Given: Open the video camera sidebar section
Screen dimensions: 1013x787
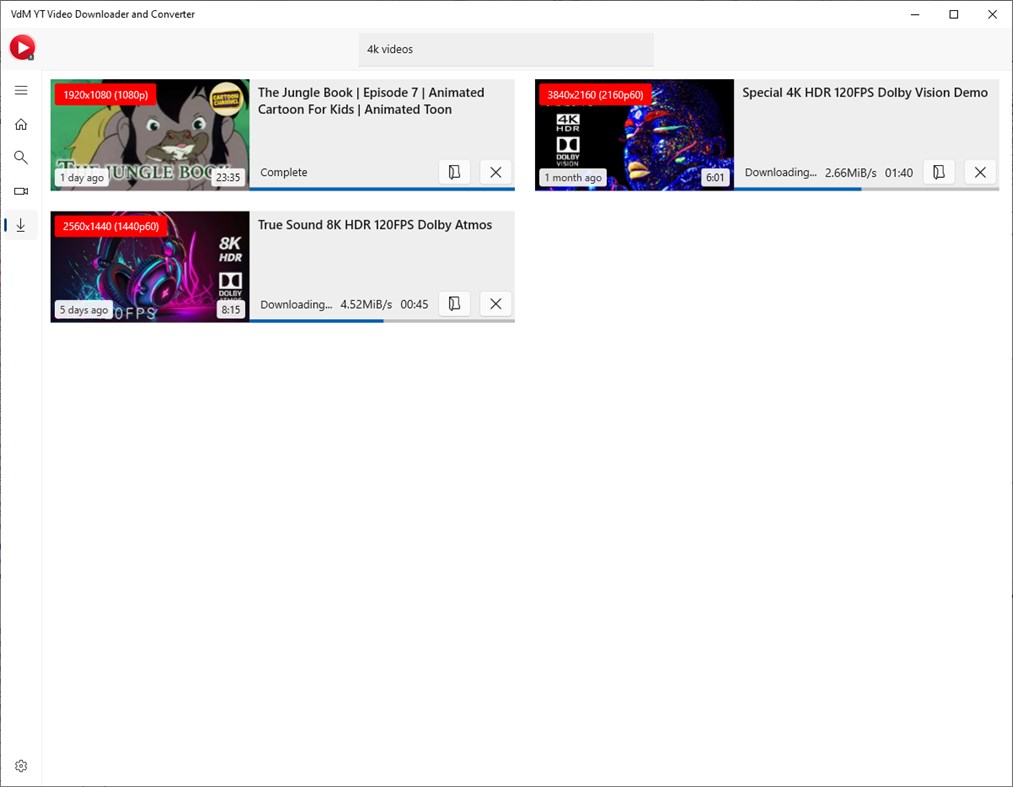Looking at the screenshot, I should 21,191.
